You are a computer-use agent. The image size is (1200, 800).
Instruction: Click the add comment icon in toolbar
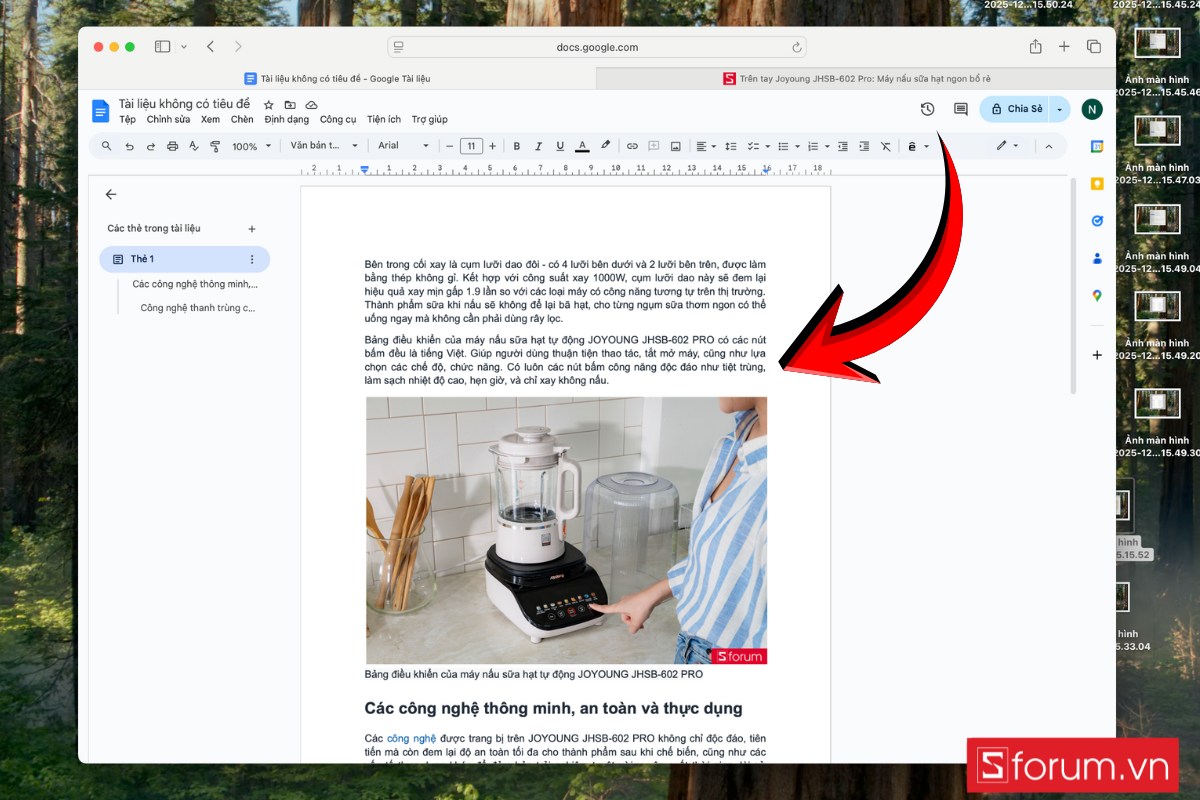654,146
